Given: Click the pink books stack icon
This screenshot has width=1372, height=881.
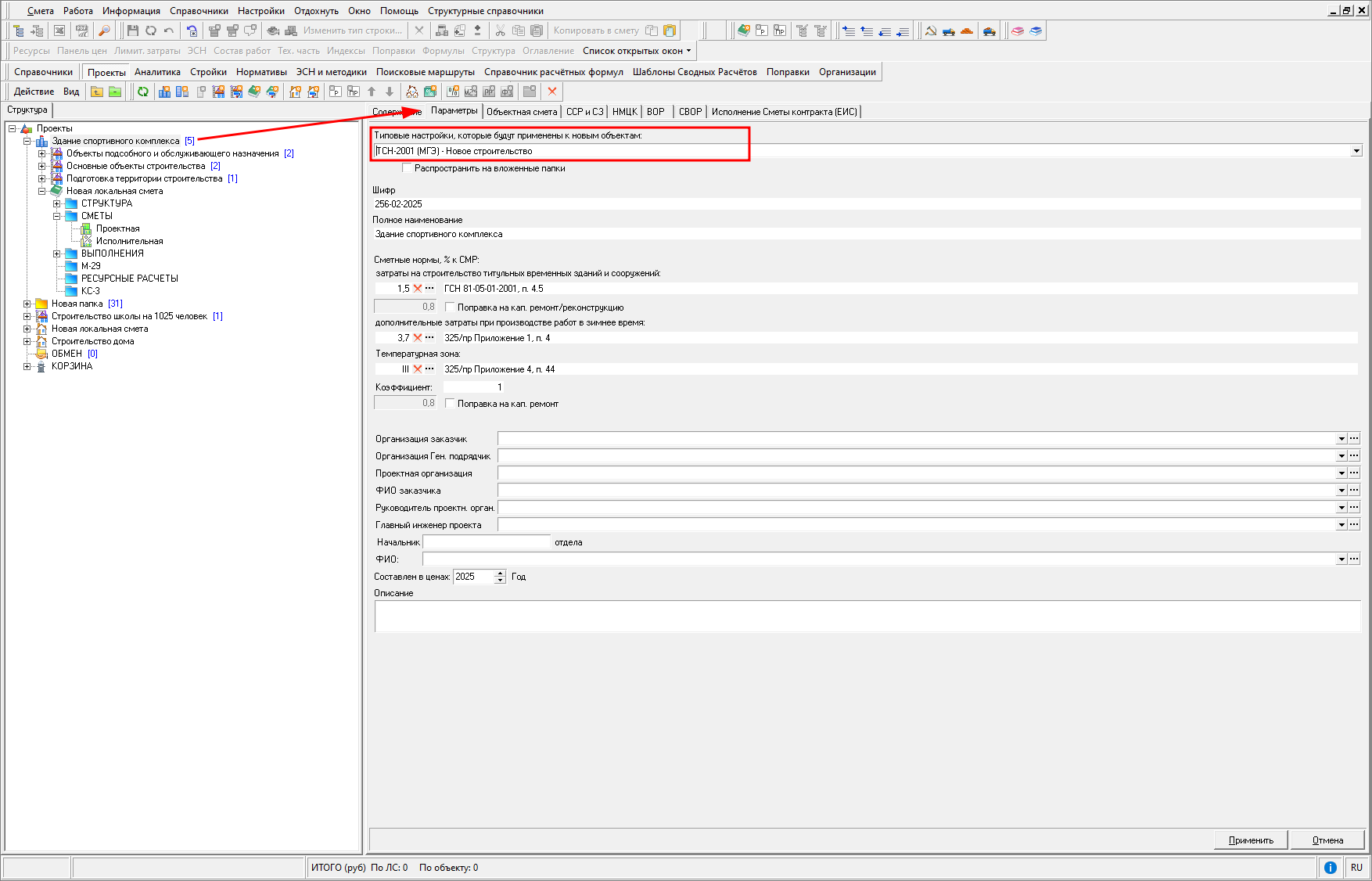Looking at the screenshot, I should 1018,31.
